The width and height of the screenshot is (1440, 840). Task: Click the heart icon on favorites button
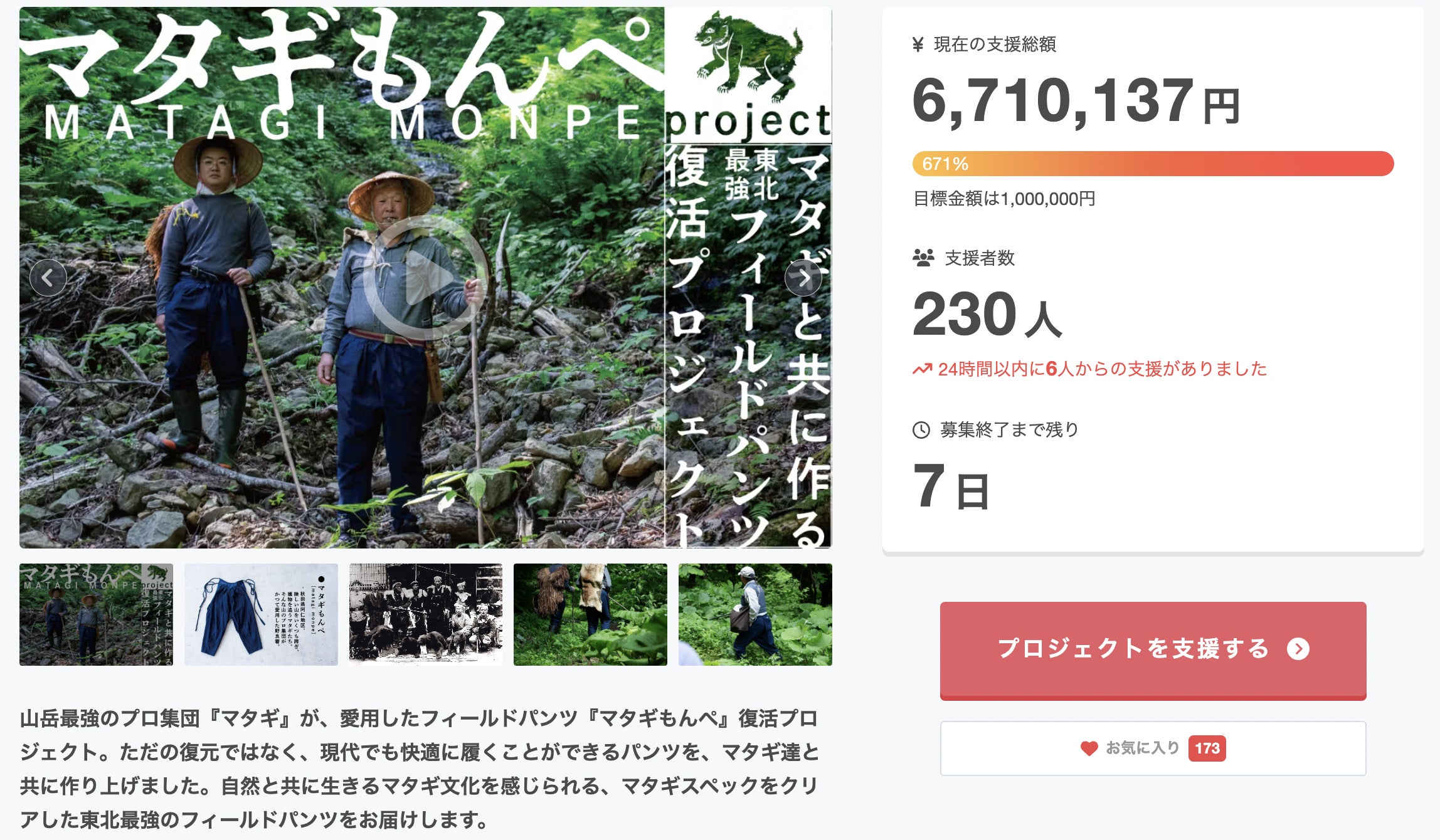pos(1089,748)
